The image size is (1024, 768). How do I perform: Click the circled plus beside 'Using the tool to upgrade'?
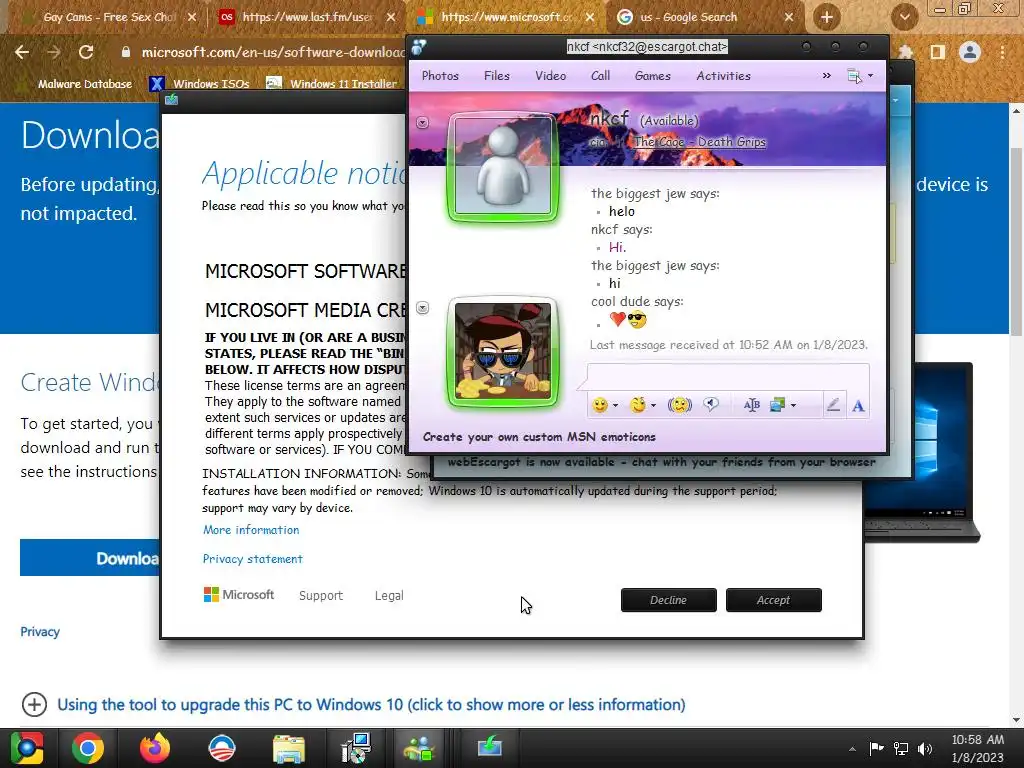(34, 705)
